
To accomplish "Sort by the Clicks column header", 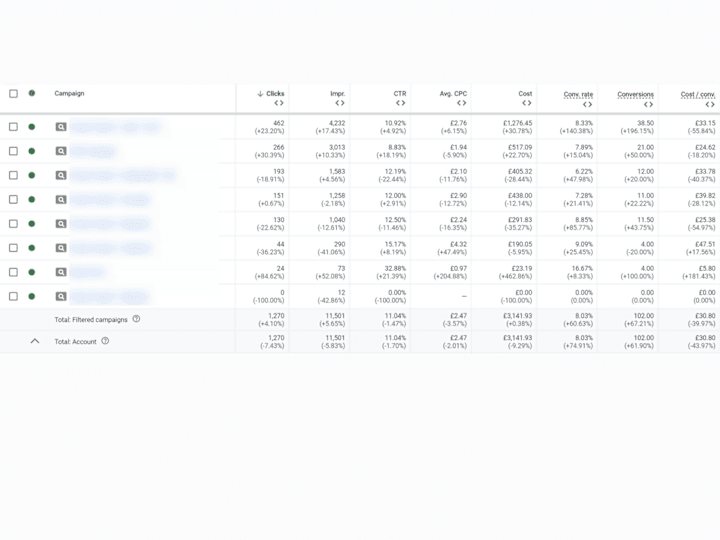I will (275, 94).
